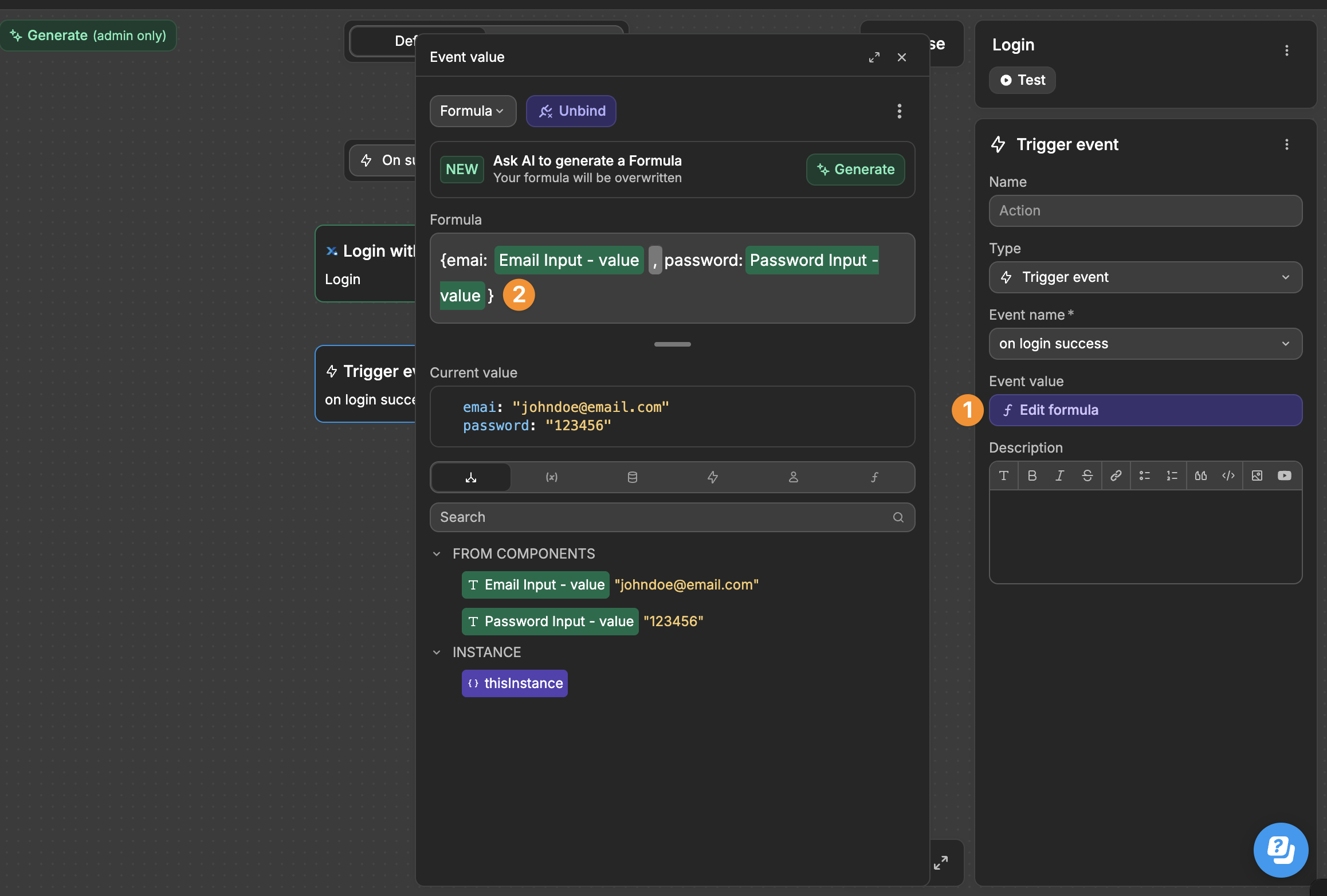
Task: Collapse the INSTANCE section
Action: click(437, 653)
